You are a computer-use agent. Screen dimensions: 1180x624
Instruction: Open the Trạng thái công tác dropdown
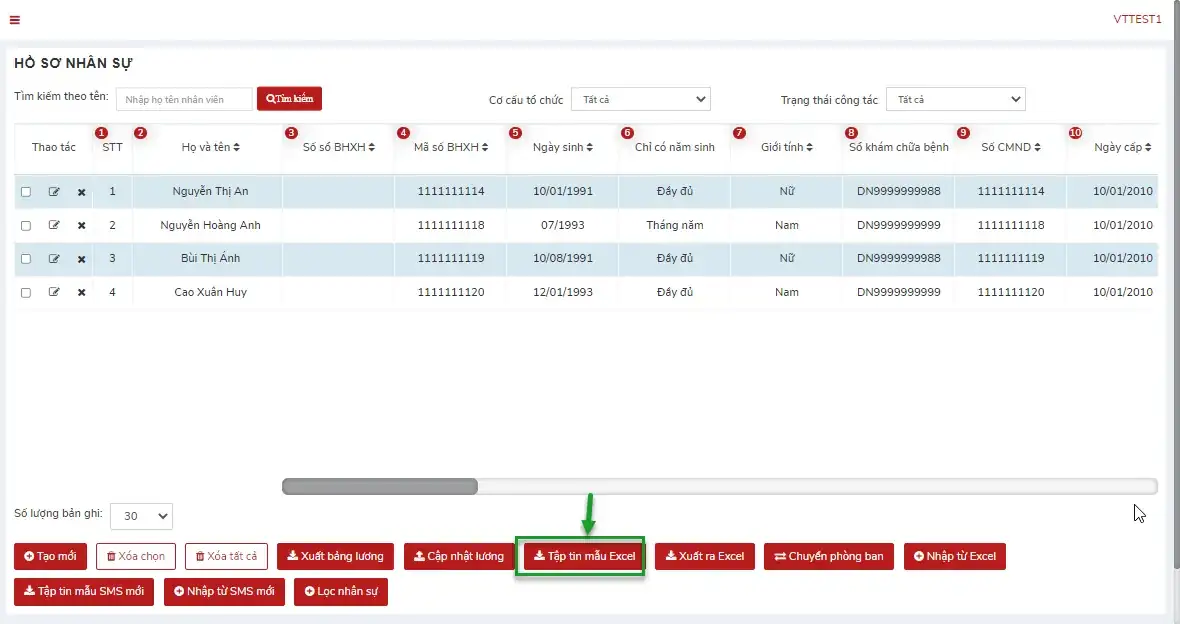[956, 99]
